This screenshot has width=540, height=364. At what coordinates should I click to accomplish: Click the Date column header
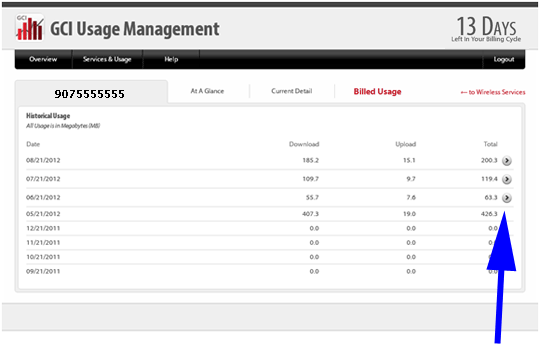(33, 144)
